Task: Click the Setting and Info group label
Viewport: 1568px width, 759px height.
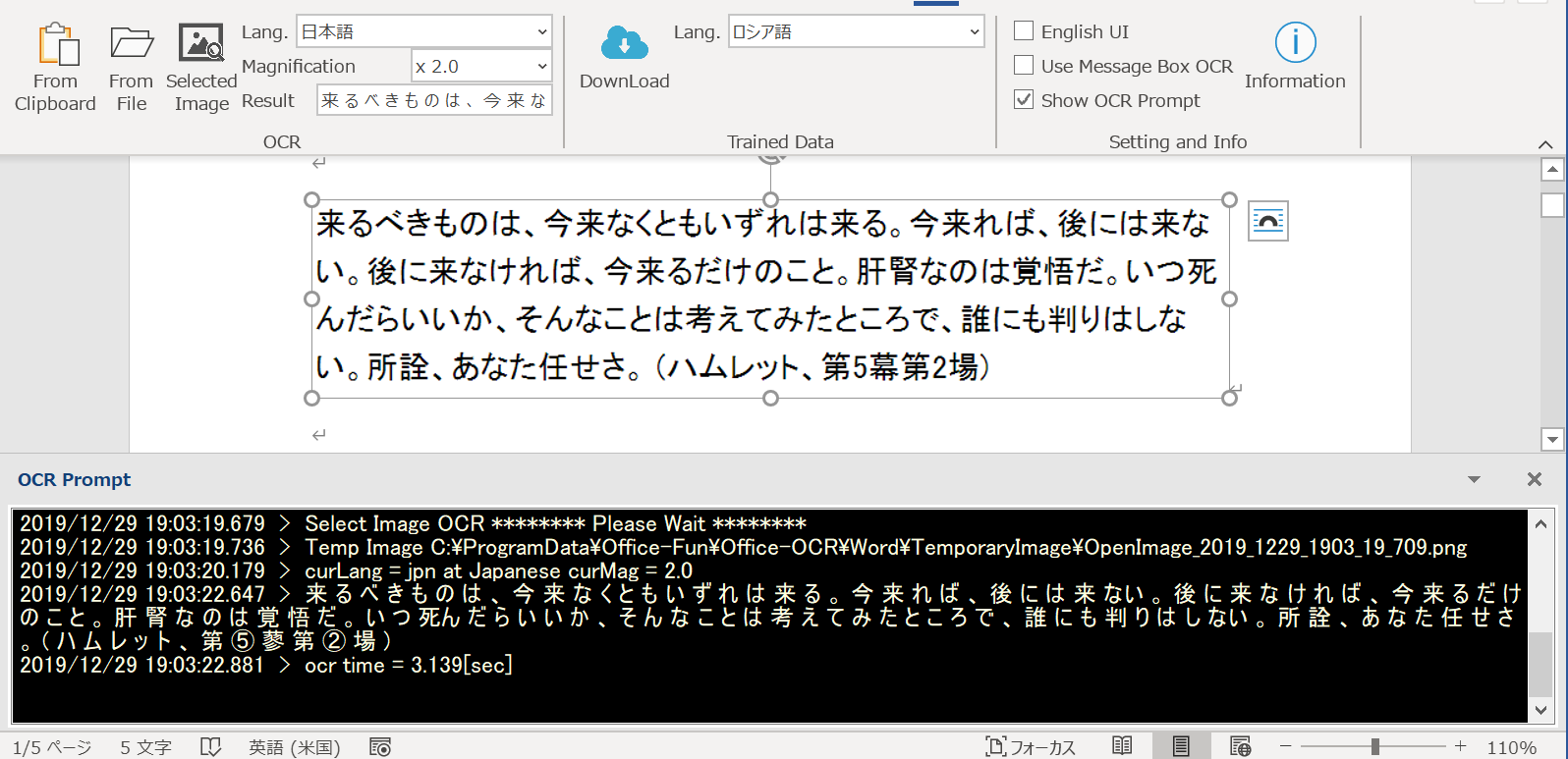Action: pos(1178,141)
